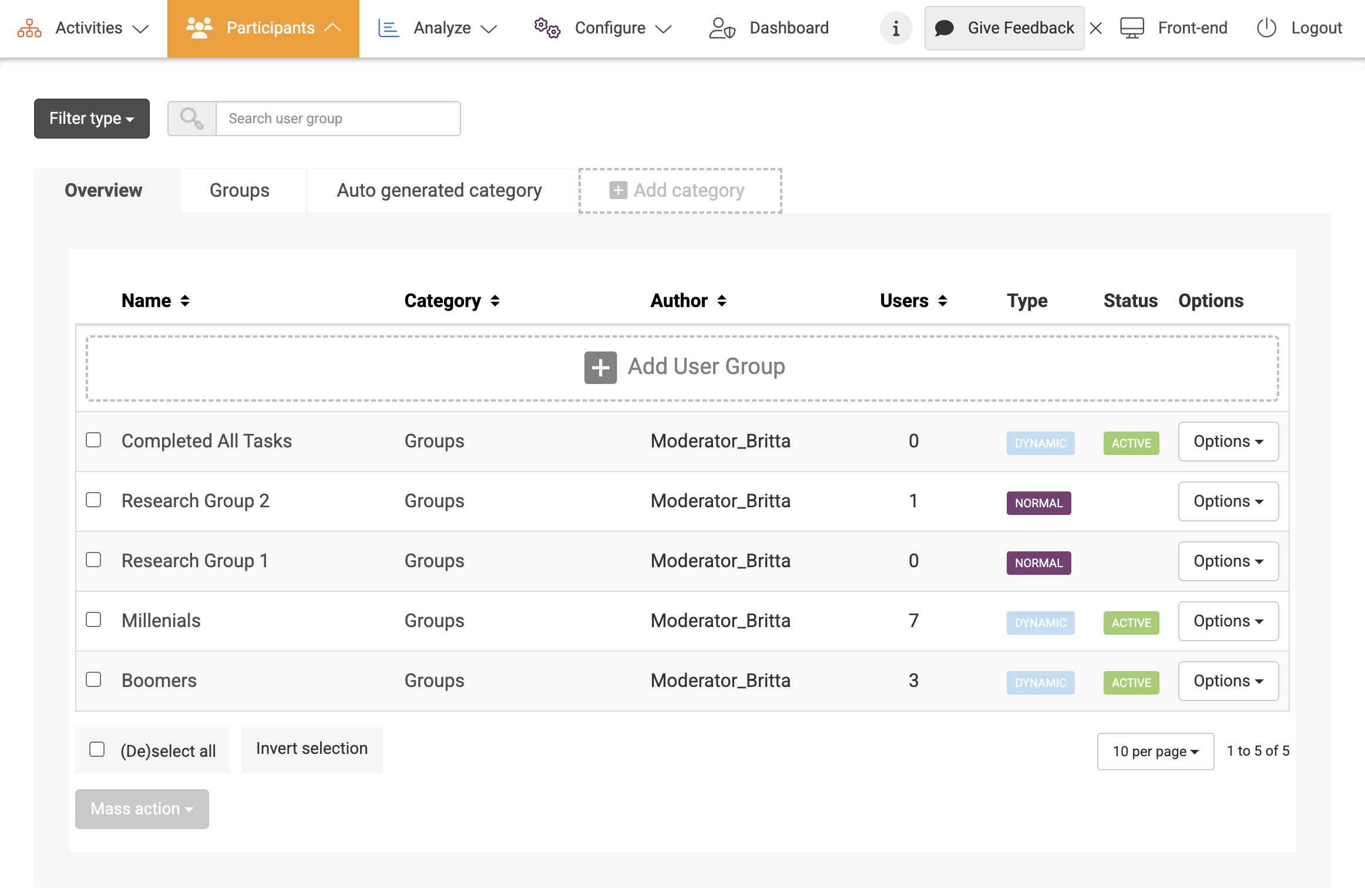
Task: Select the Millenials row checkbox
Action: tap(93, 620)
